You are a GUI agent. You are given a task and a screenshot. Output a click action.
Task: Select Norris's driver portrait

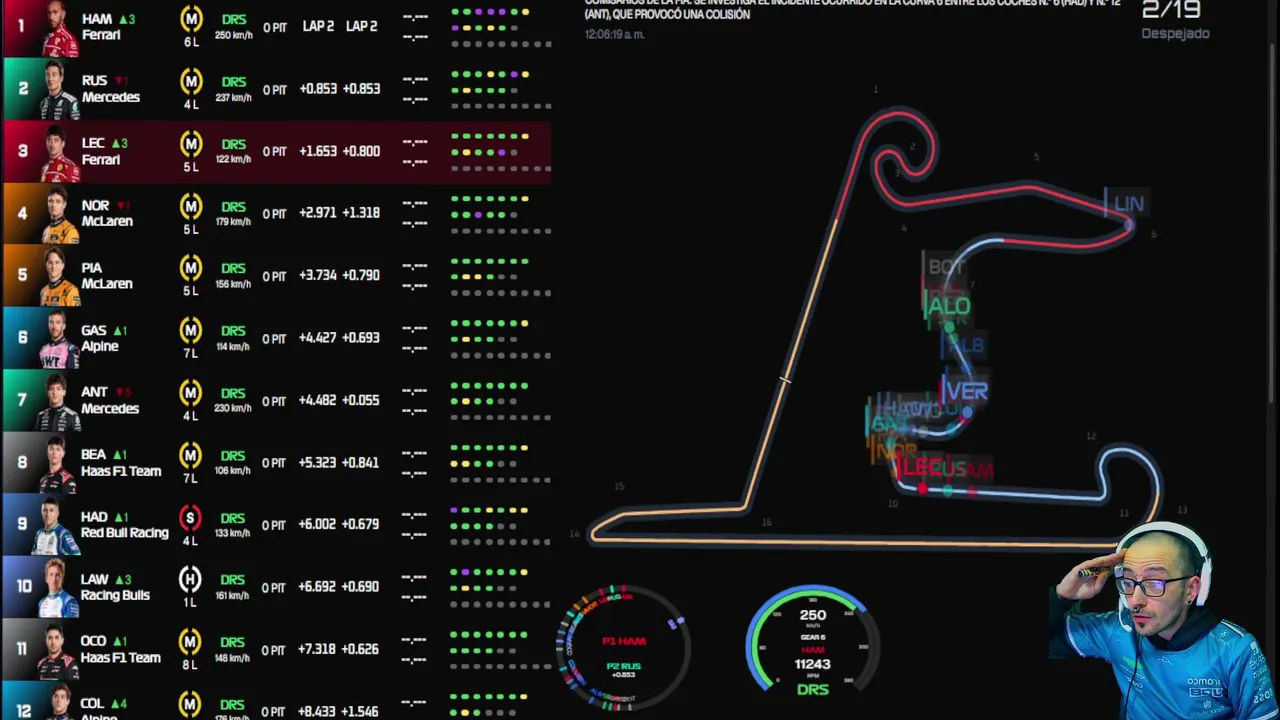point(59,214)
